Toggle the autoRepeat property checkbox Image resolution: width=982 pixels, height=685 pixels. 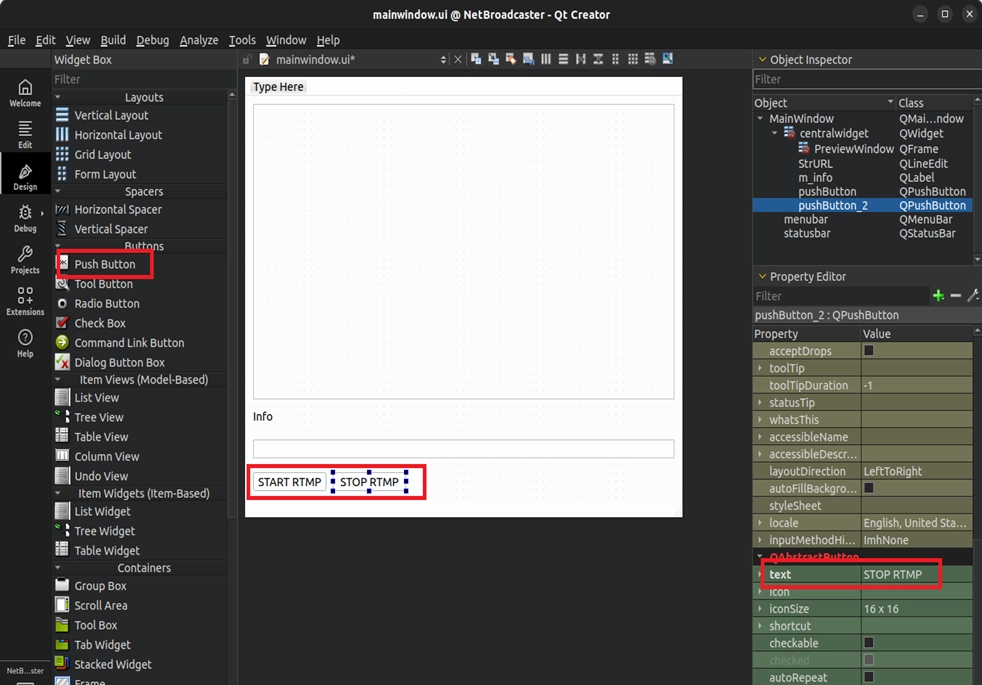pos(869,677)
